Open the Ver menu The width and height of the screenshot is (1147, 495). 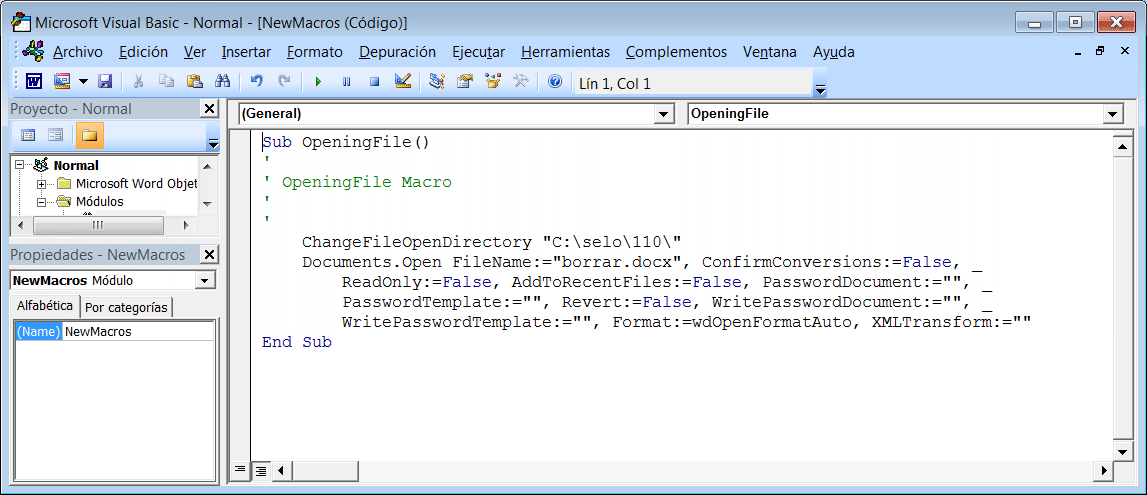click(x=195, y=52)
